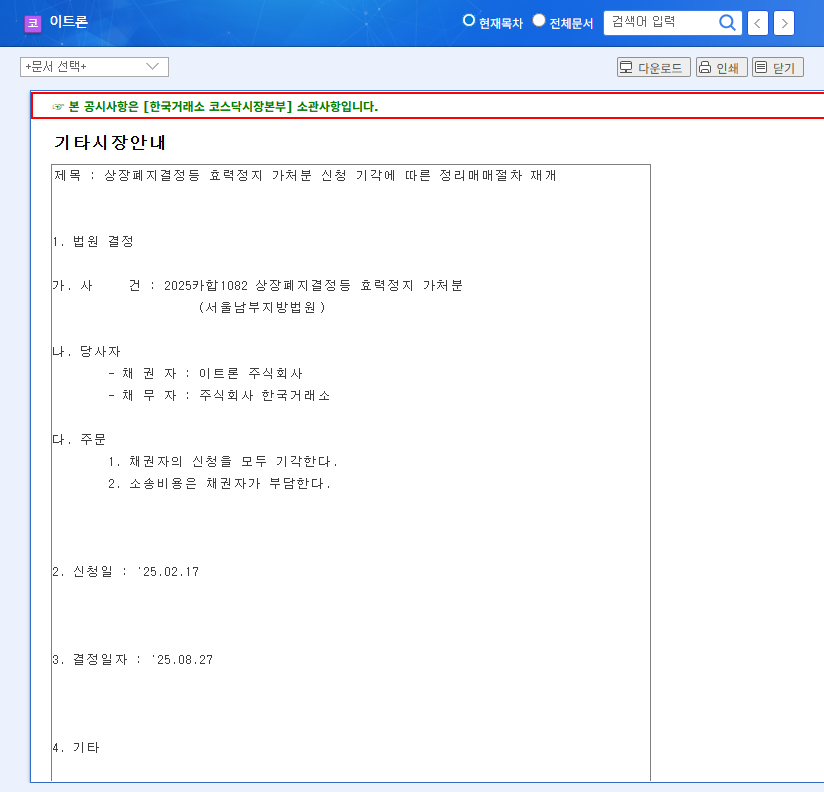This screenshot has height=792, width=824.
Task: Click the 제목 line about 정리매매절차 재개
Action: point(305,176)
